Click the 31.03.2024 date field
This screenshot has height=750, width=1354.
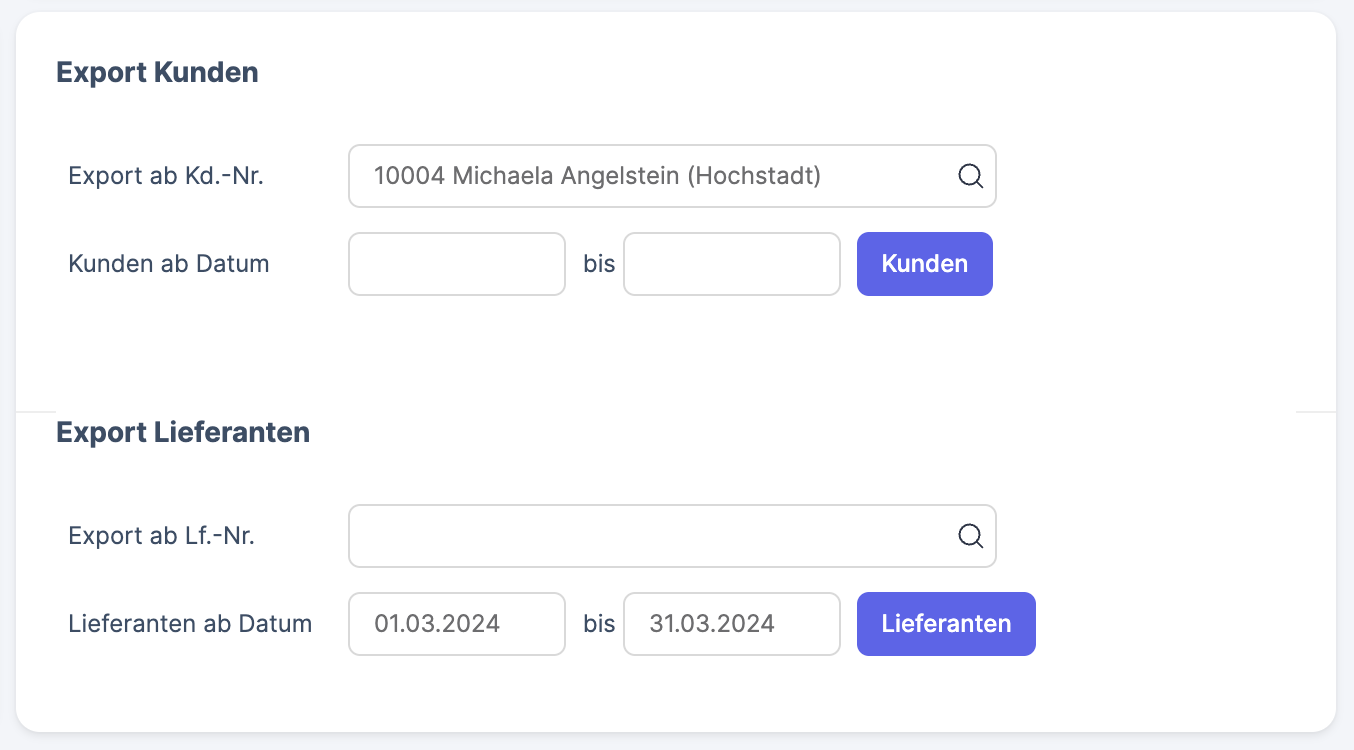click(731, 623)
